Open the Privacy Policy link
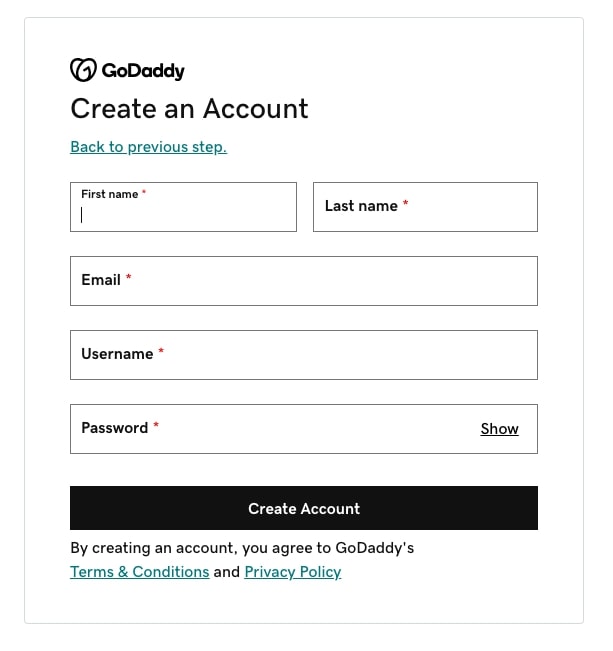Image resolution: width=613 pixels, height=651 pixels. click(x=293, y=572)
